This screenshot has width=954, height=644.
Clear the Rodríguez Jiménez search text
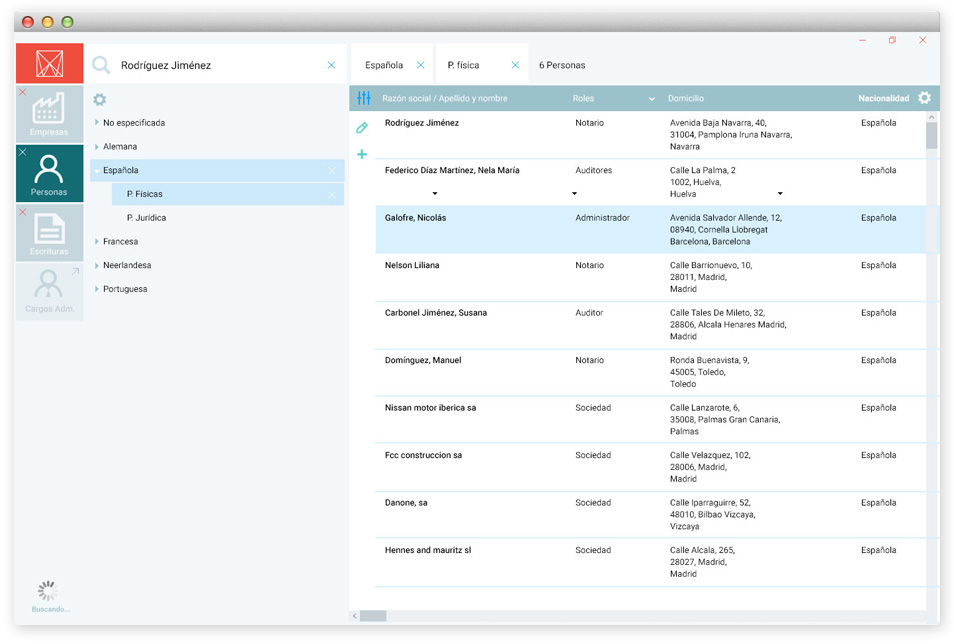pos(332,65)
